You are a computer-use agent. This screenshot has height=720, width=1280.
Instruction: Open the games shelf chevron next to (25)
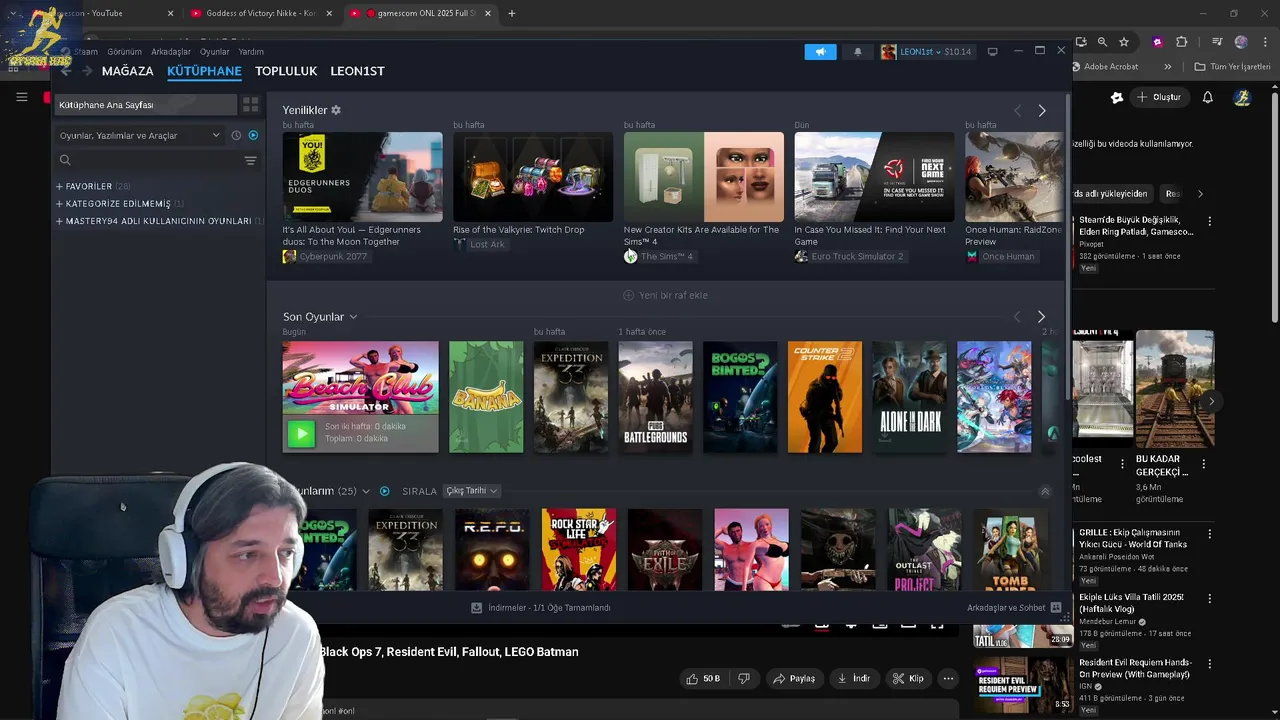(365, 491)
